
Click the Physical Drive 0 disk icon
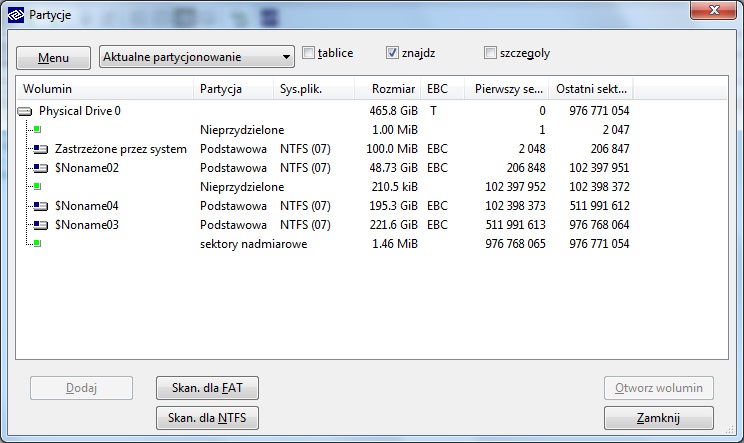25,111
